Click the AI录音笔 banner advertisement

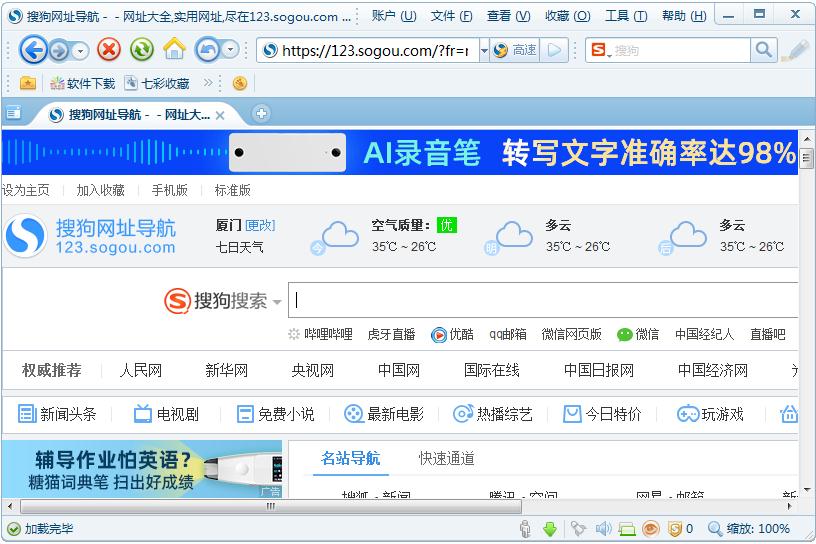point(400,152)
